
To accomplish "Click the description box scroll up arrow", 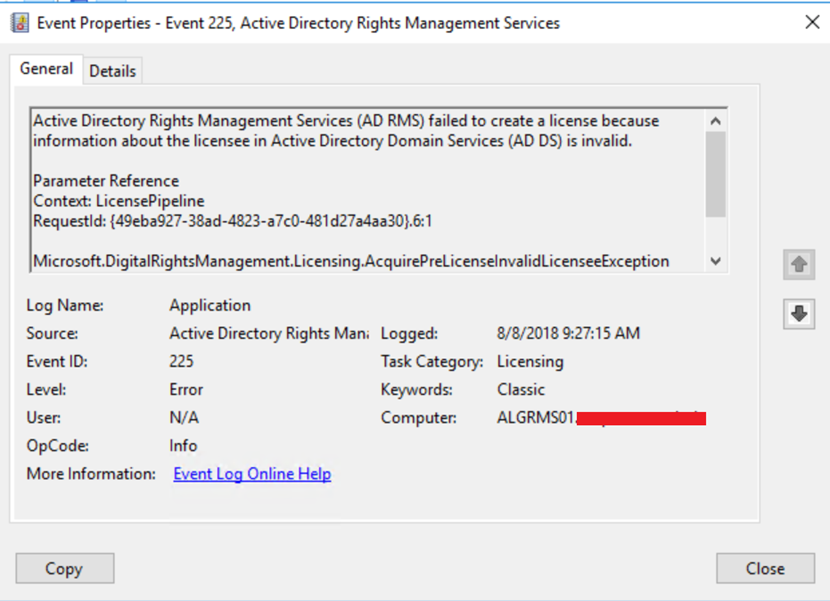I will [x=716, y=121].
